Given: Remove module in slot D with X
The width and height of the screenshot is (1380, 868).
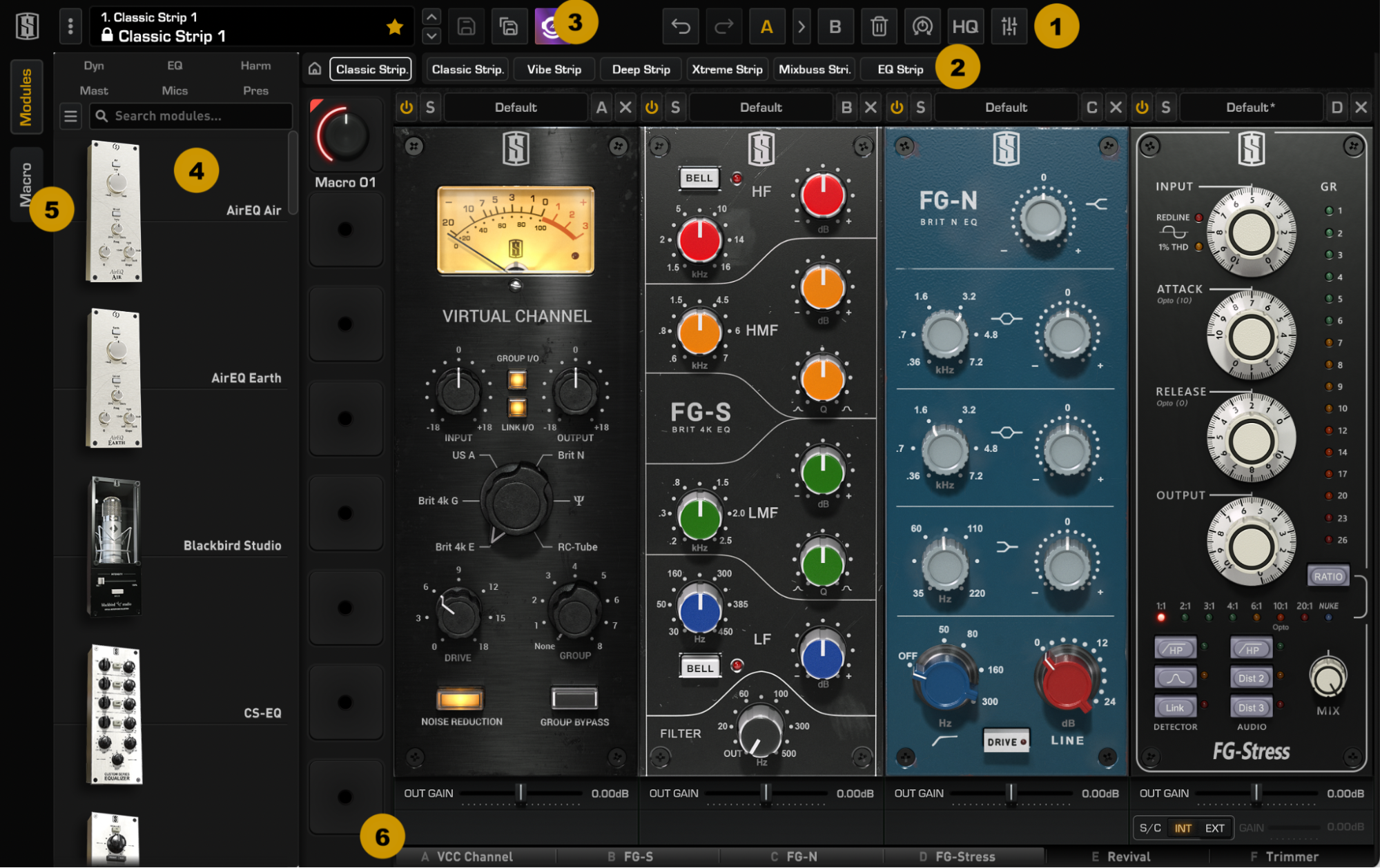Looking at the screenshot, I should click(1361, 108).
